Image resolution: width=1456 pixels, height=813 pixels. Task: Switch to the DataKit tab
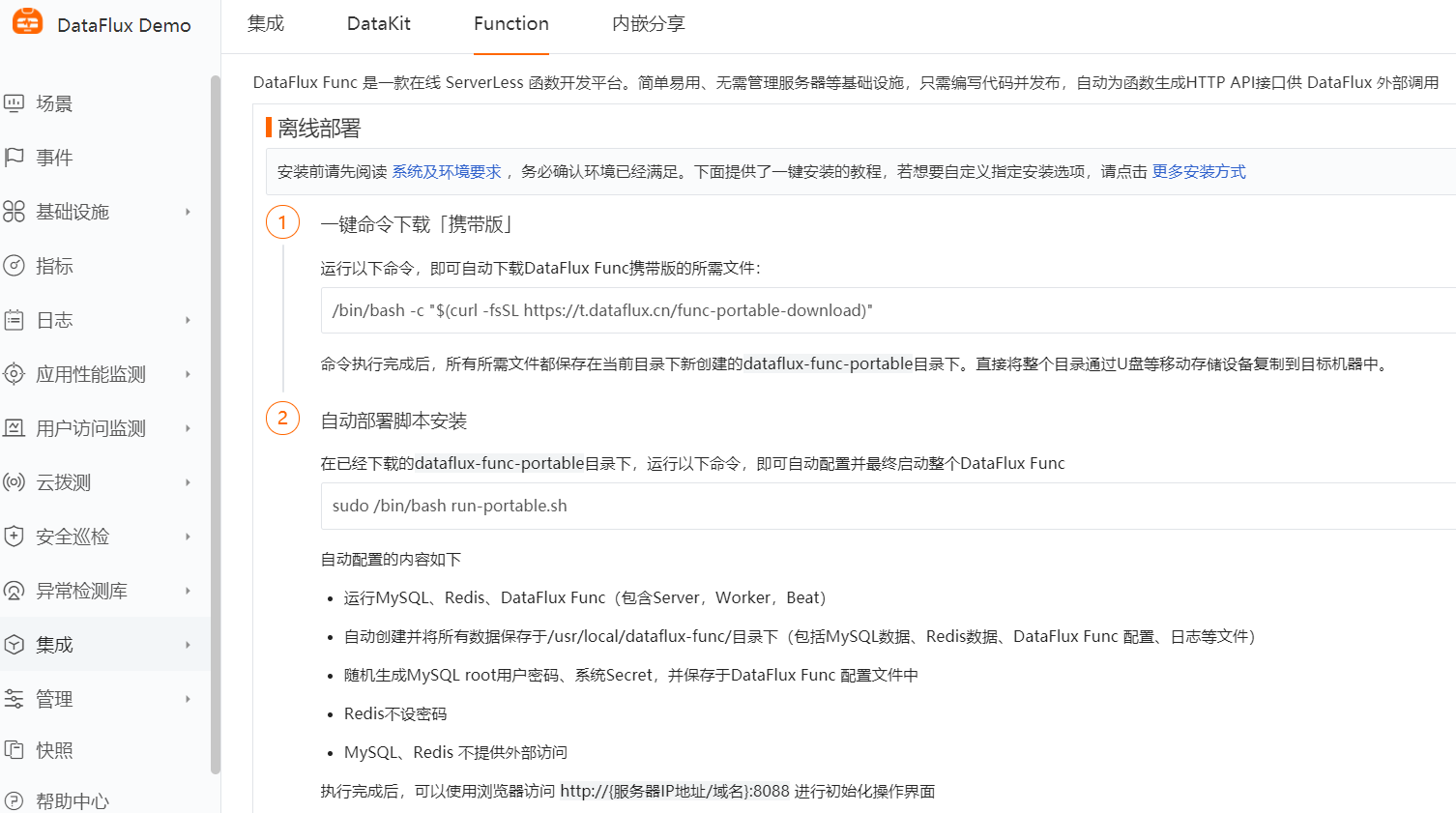point(379,23)
